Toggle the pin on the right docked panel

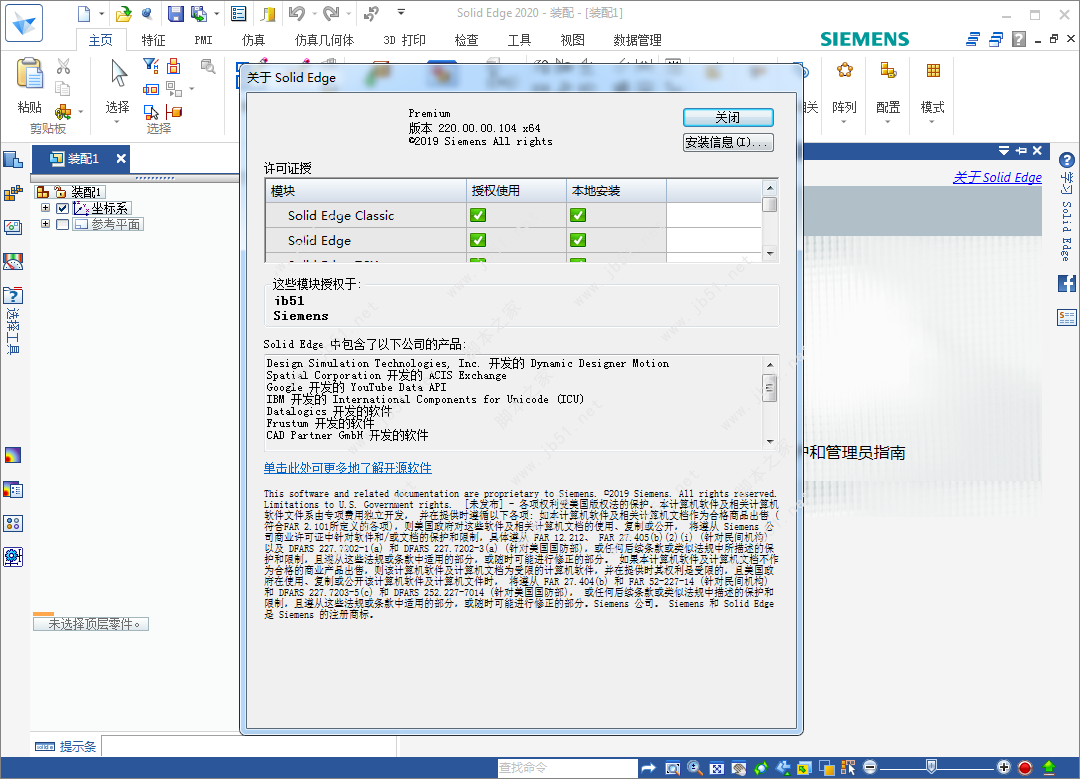[x=1021, y=150]
